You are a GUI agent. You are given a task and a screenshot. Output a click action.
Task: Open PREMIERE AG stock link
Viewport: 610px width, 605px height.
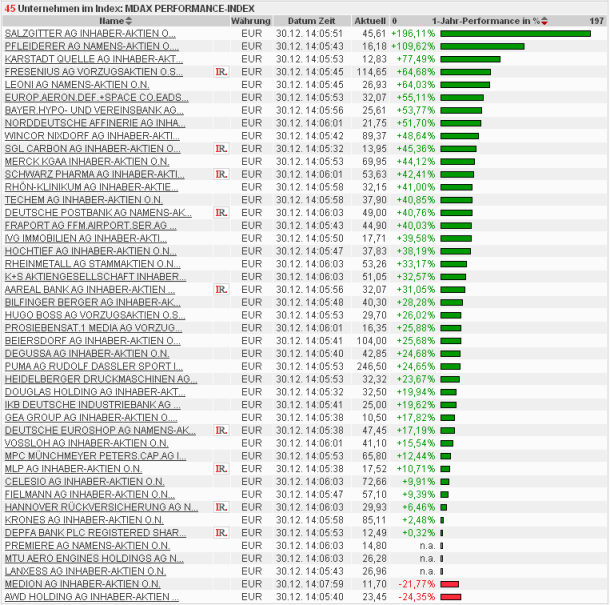point(87,546)
